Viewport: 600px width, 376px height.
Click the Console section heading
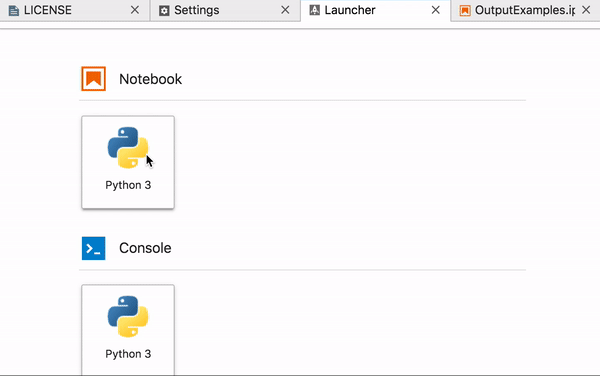pyautogui.click(x=145, y=248)
